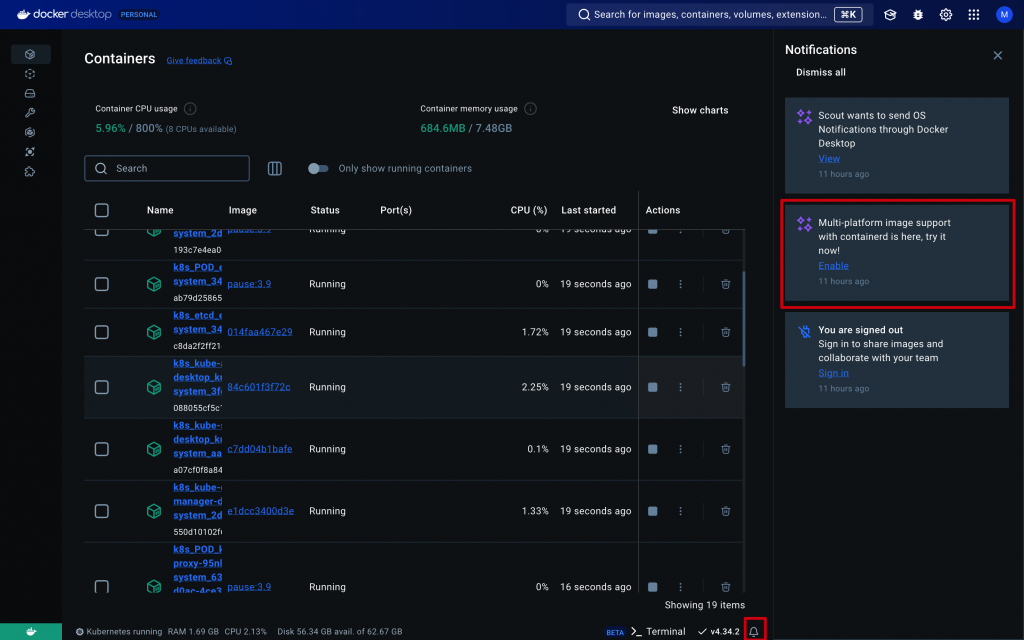Screen dimensions: 1024x640
Task: Open more actions menu for the e1dcc3400d3e row
Action: coord(680,511)
